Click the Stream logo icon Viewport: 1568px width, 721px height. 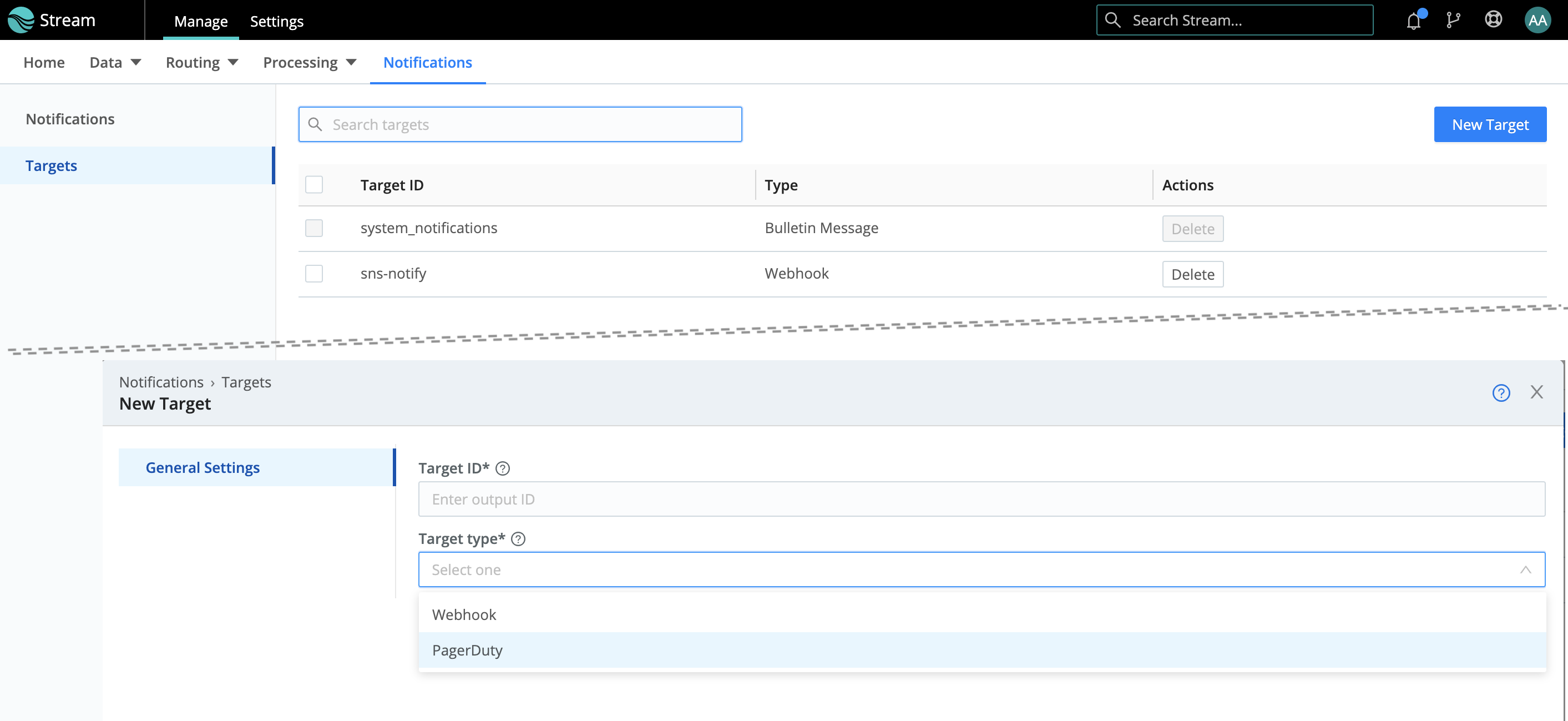click(x=21, y=20)
